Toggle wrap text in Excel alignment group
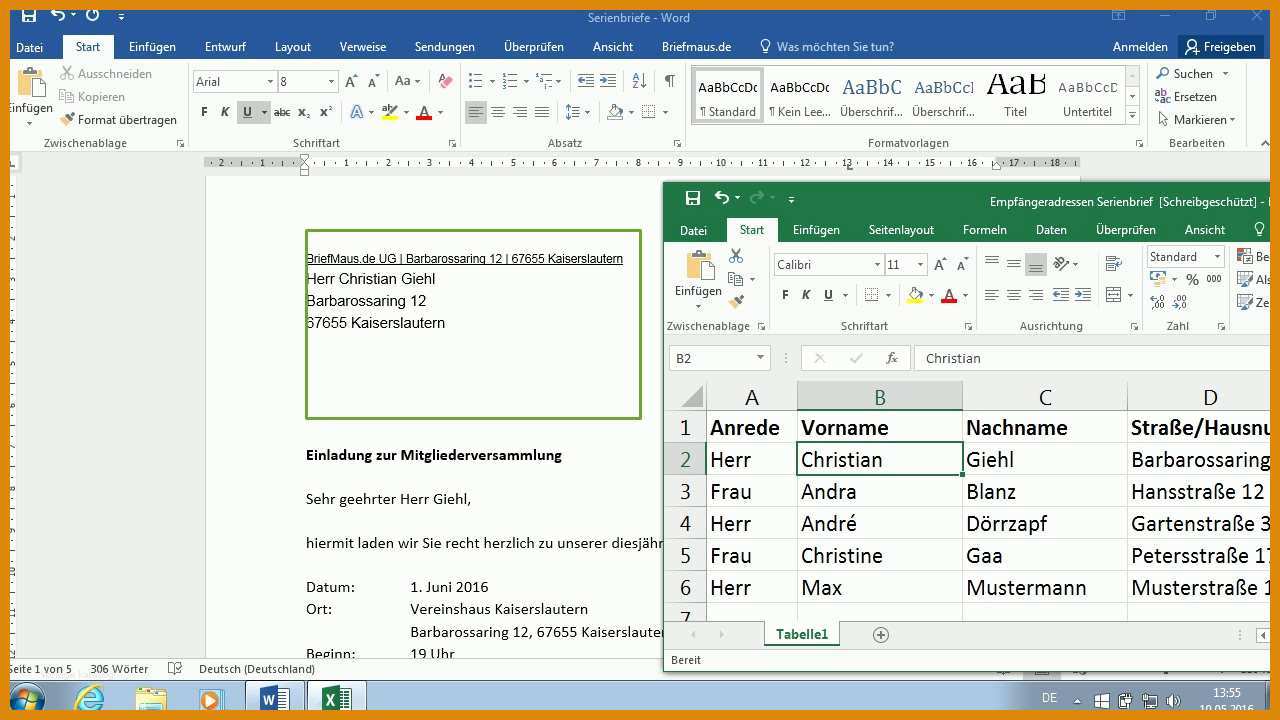 pyautogui.click(x=1113, y=264)
